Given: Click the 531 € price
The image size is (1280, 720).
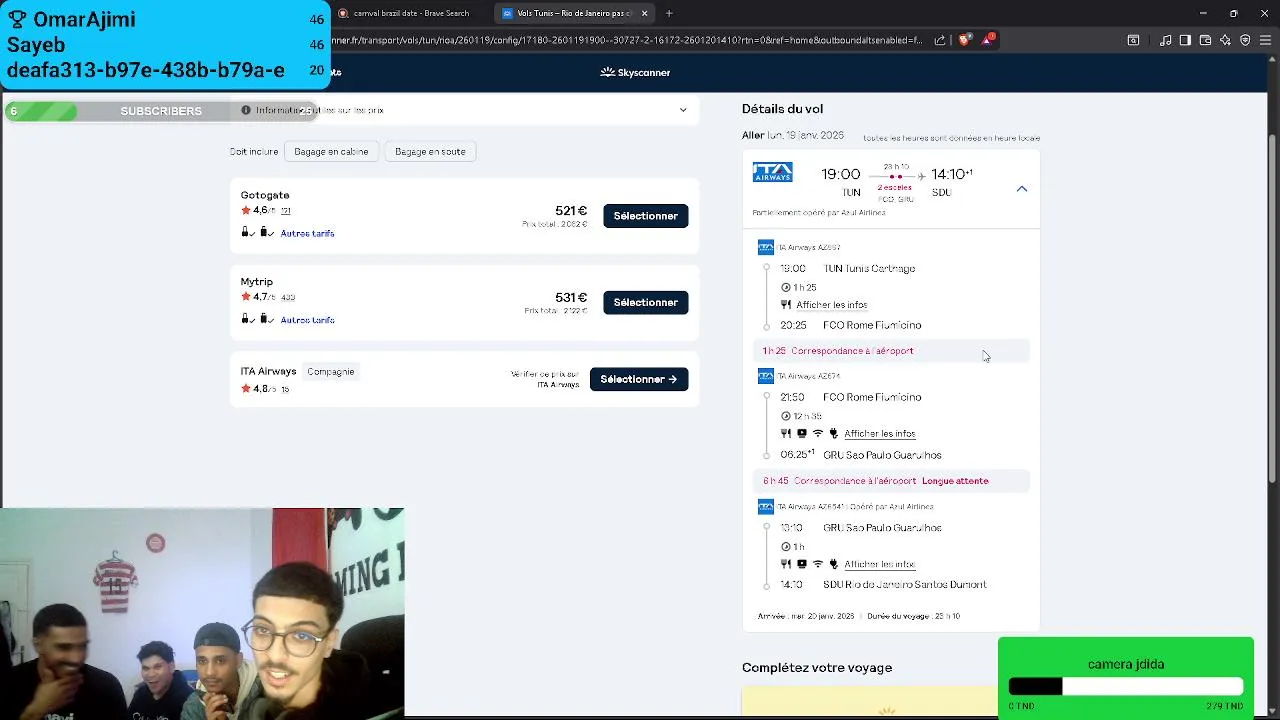Looking at the screenshot, I should point(571,297).
